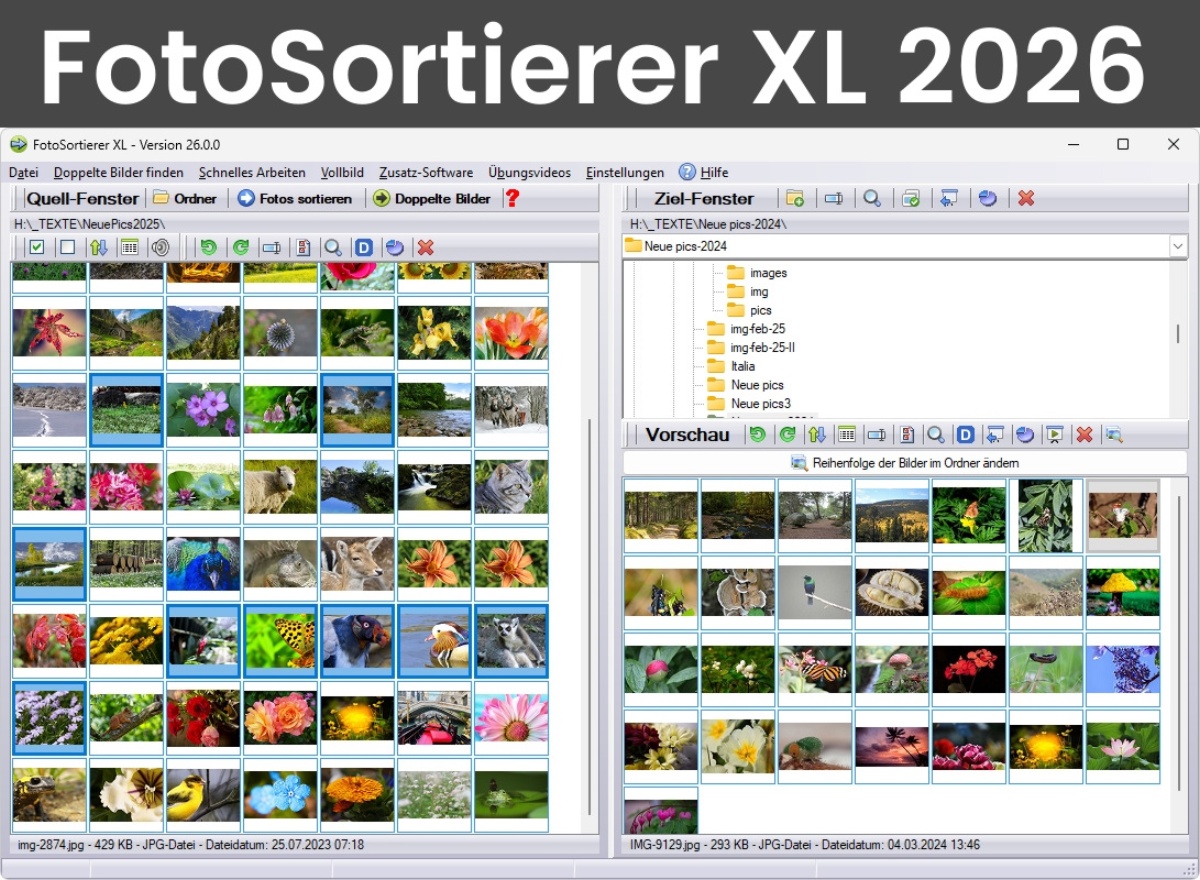Viewport: 1200px width, 880px height.
Task: Click the Quell-Fenster vertical scrollbar
Action: click(590, 615)
